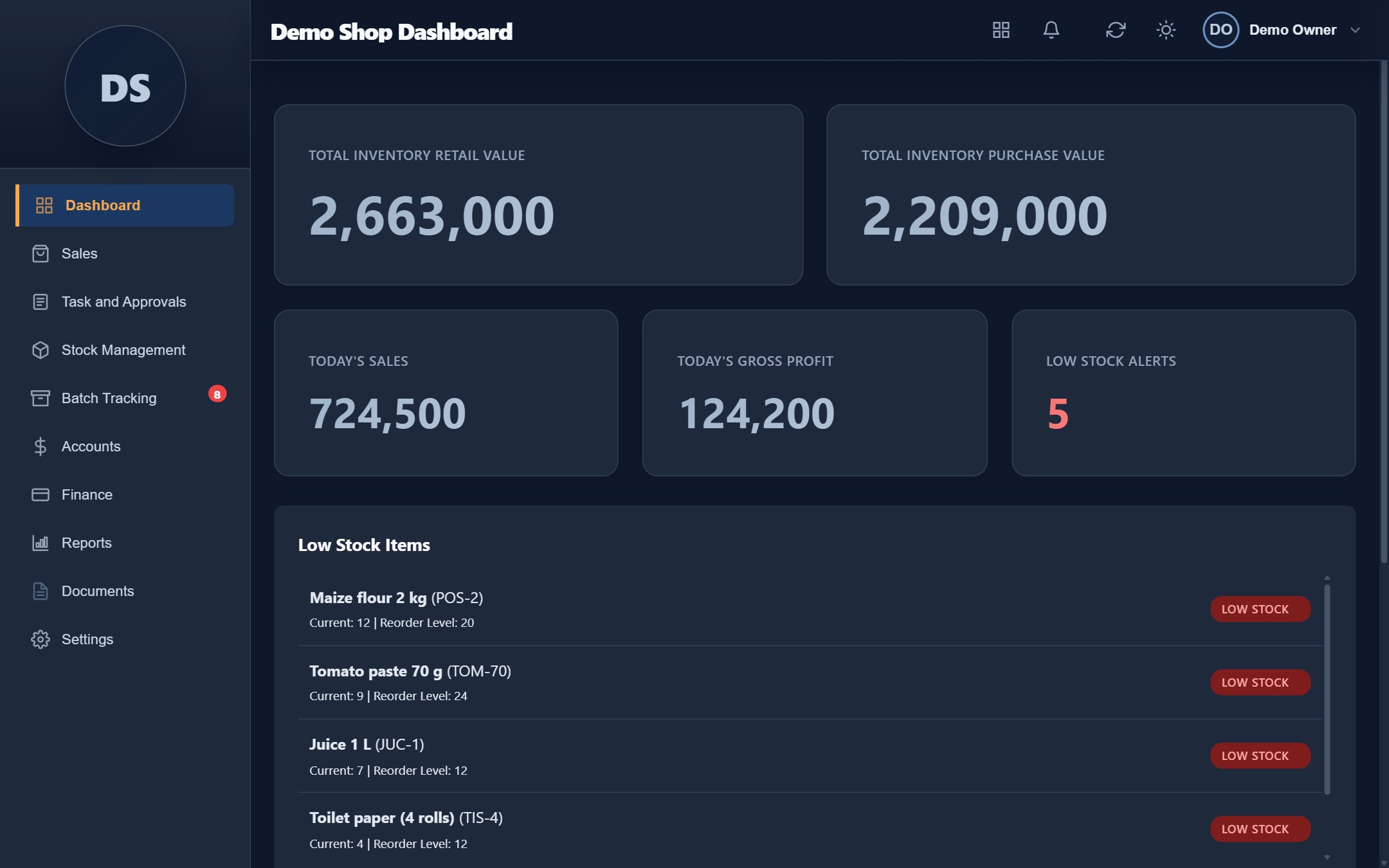The width and height of the screenshot is (1389, 868).
Task: Click Low Stock badge for Maize flour
Action: [1260, 609]
